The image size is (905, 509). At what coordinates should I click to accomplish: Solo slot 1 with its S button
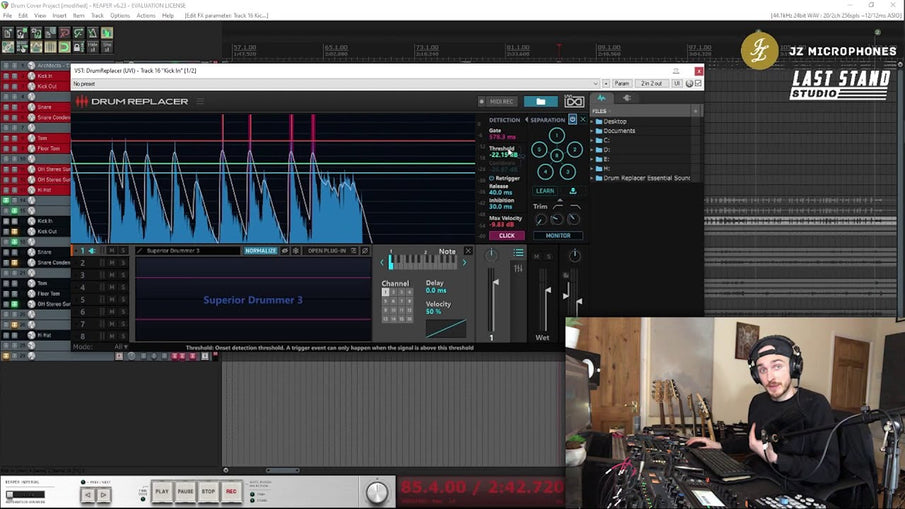pos(123,250)
